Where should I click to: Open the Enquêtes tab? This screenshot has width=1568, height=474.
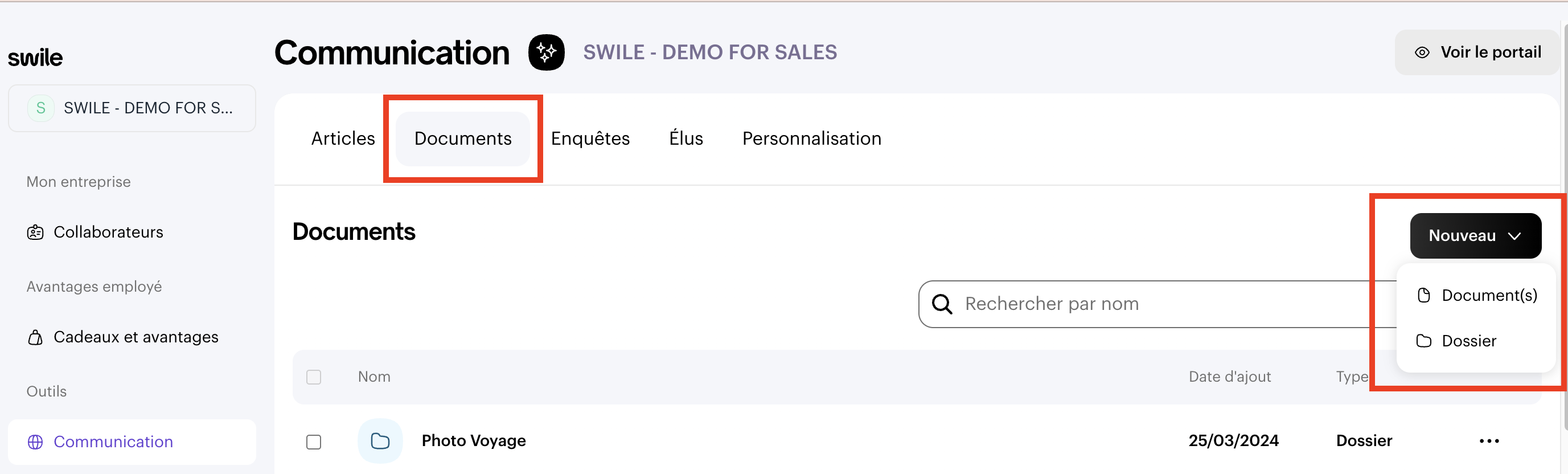click(590, 138)
